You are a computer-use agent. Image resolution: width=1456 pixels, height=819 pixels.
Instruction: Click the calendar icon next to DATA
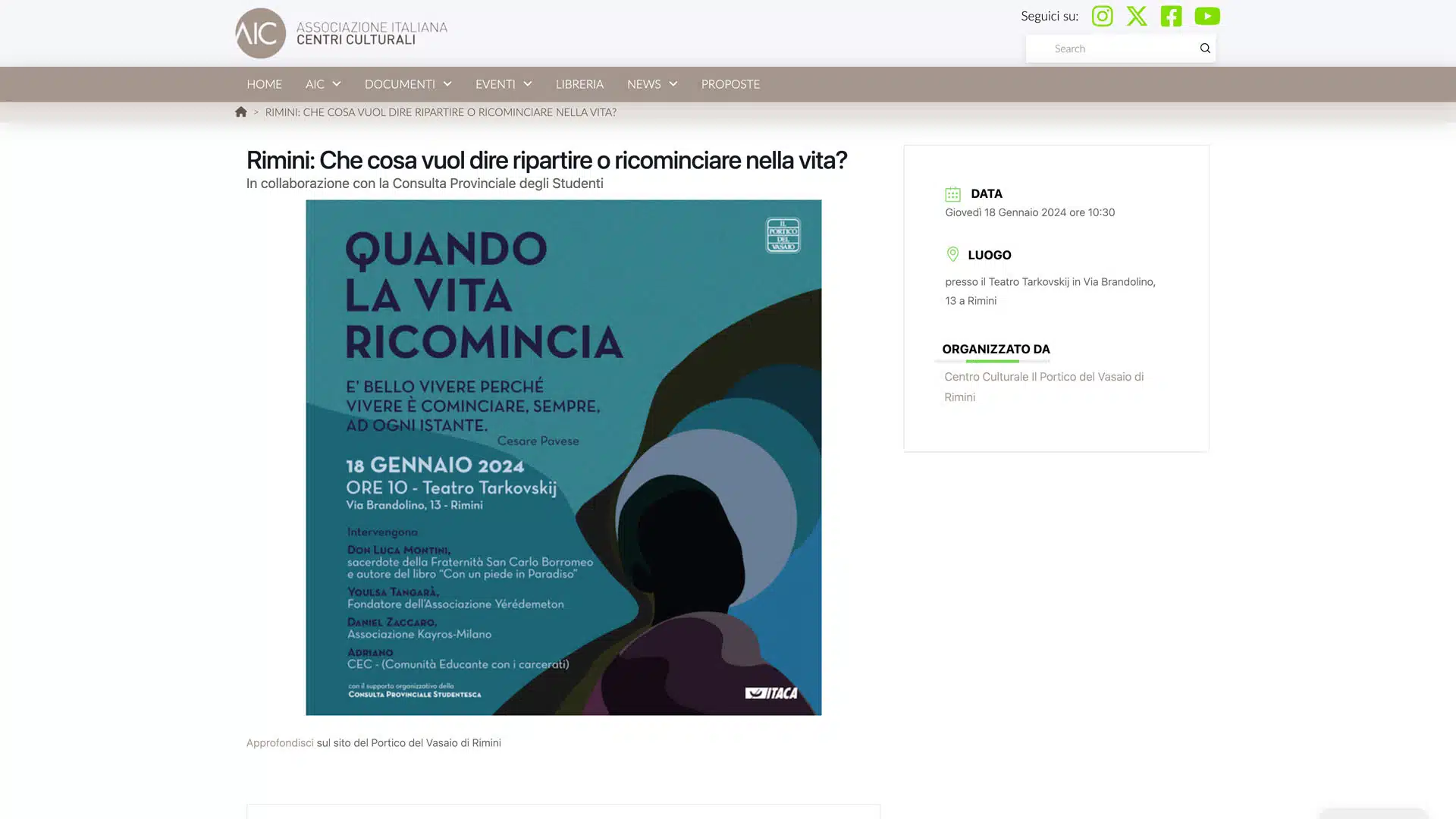953,194
